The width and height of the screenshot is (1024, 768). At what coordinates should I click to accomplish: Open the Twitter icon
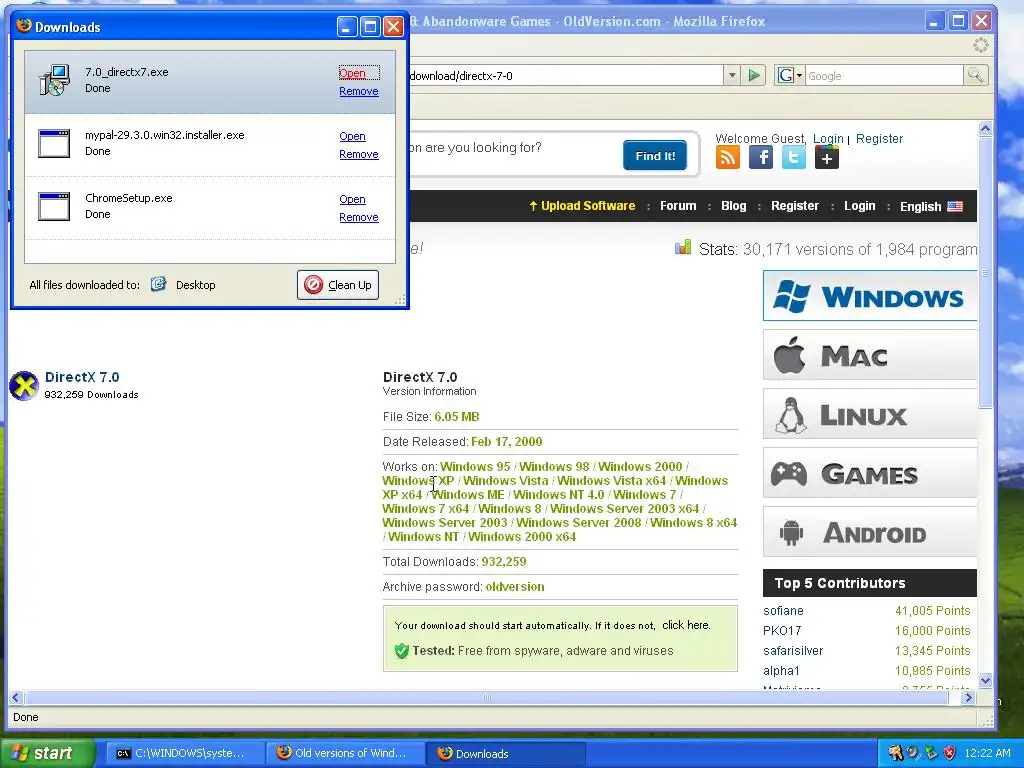[x=793, y=157]
